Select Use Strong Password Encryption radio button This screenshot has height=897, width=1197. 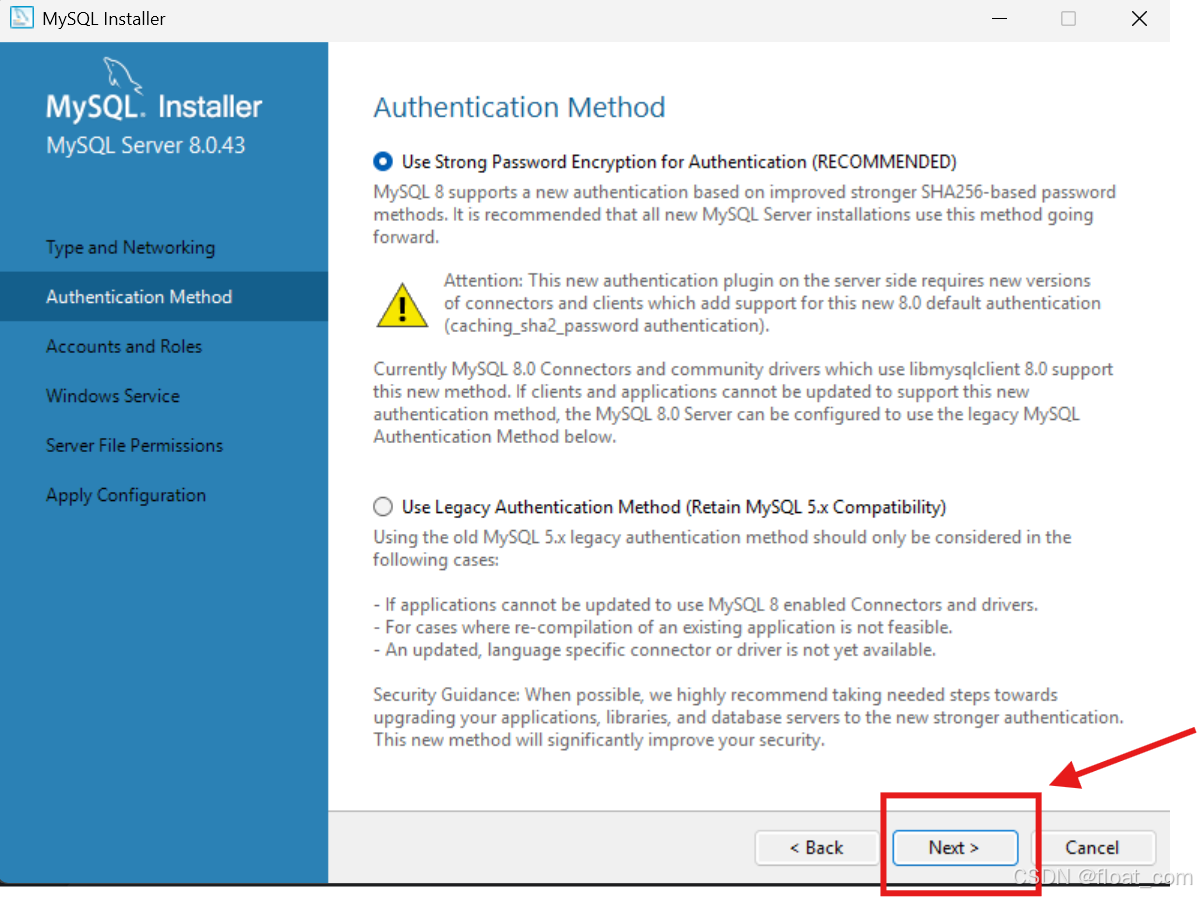(x=383, y=162)
